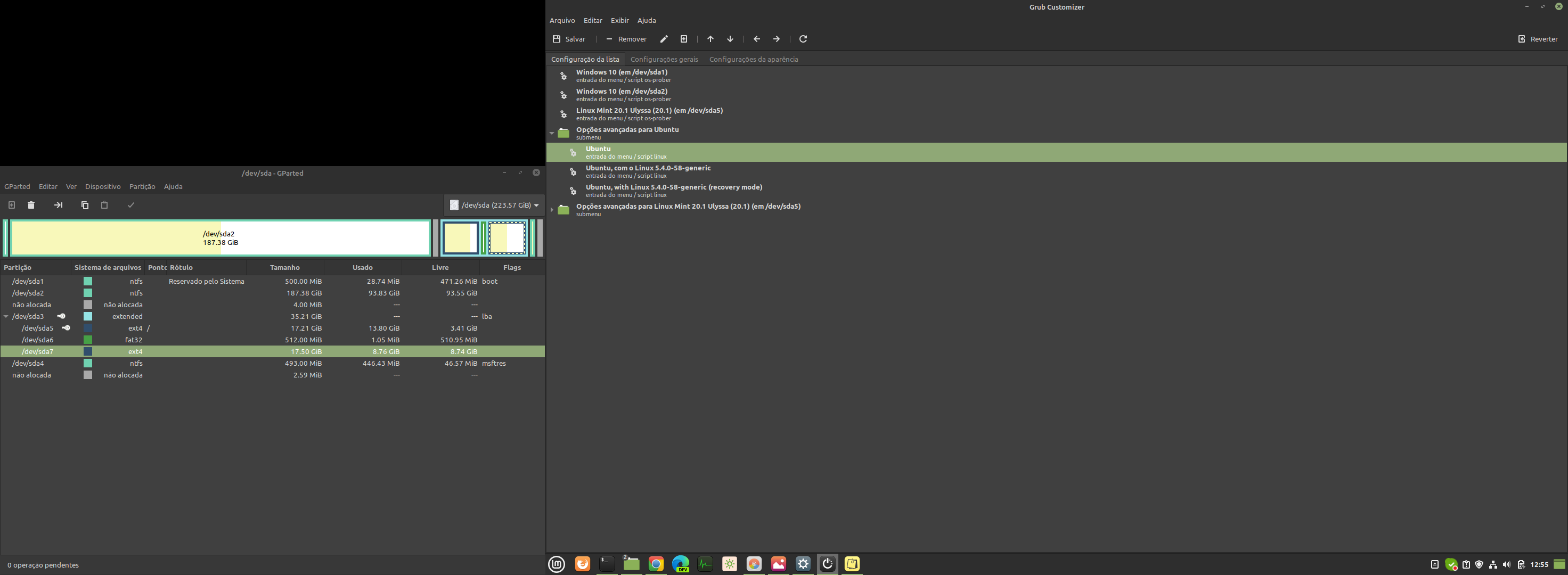Viewport: 1568px width, 575px height.
Task: Click the resize/move icon in GParted
Action: (58, 205)
